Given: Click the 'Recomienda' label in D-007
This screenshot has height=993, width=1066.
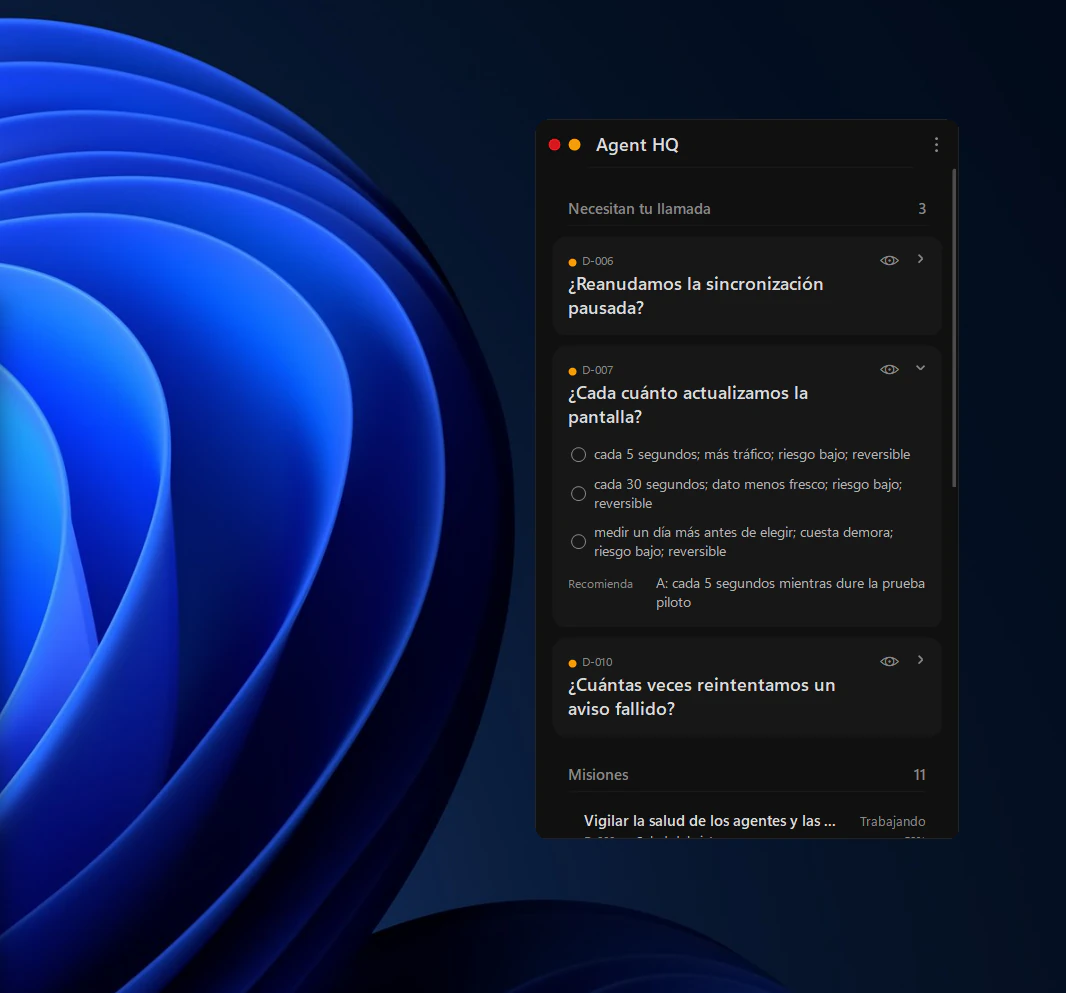Looking at the screenshot, I should (600, 584).
